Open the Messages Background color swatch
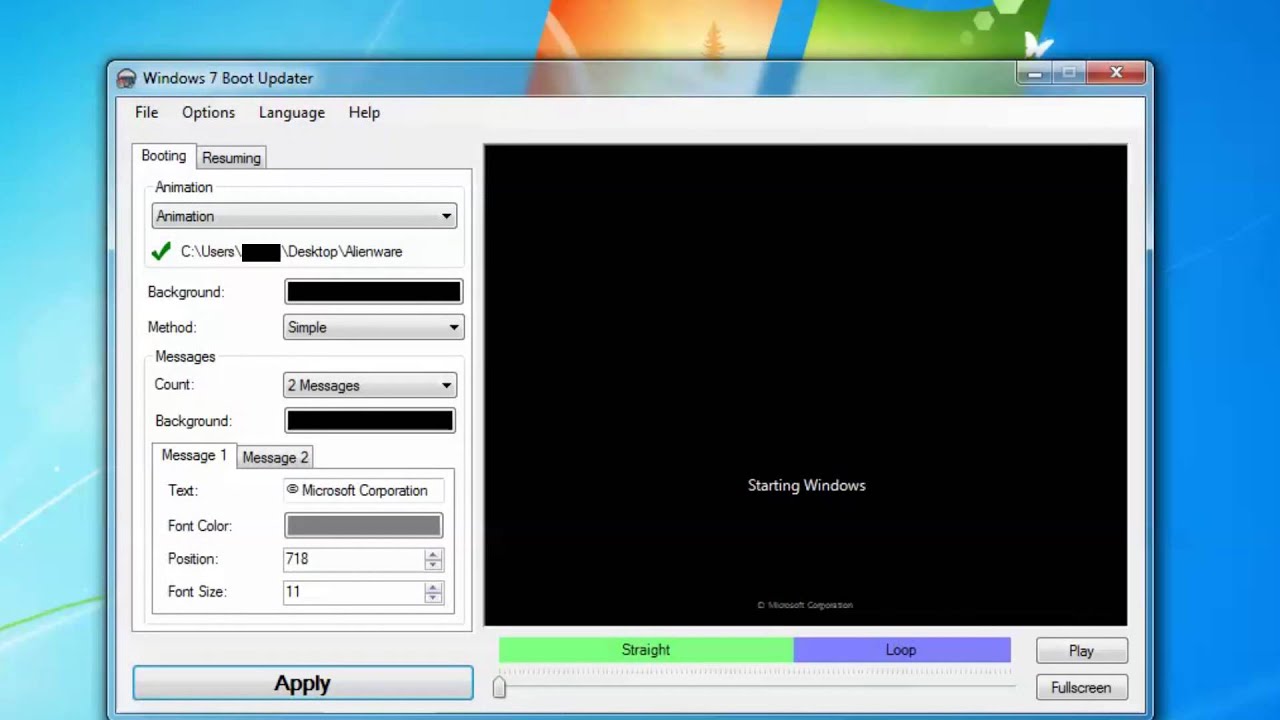This screenshot has height=720, width=1280. pyautogui.click(x=369, y=421)
